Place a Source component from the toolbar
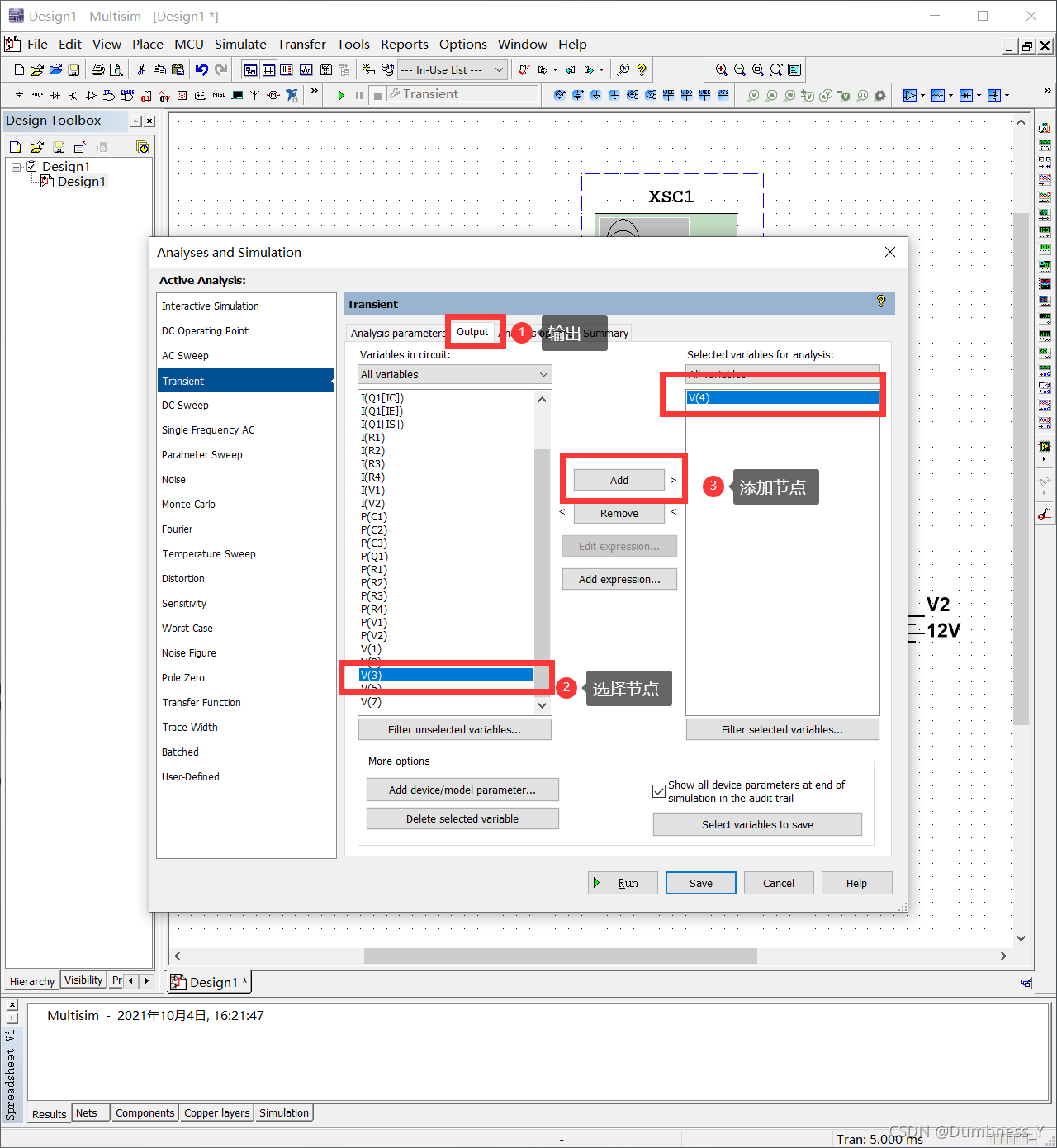The image size is (1057, 1148). pyautogui.click(x=19, y=95)
